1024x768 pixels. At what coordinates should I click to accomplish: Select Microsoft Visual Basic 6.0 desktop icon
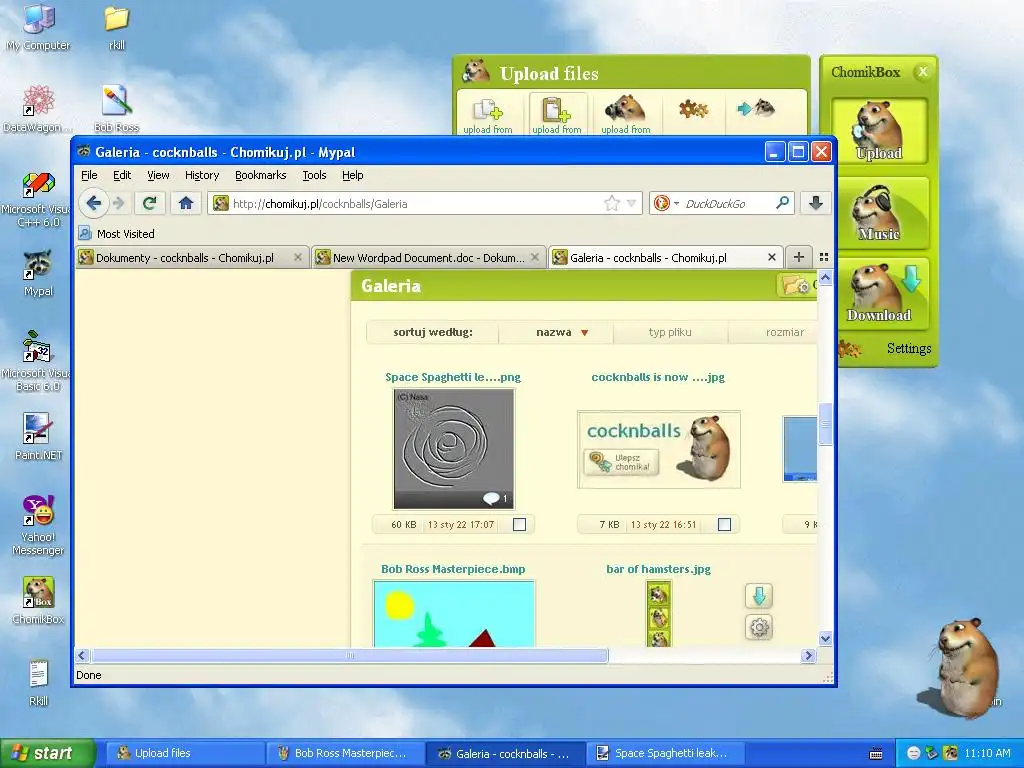tap(37, 361)
